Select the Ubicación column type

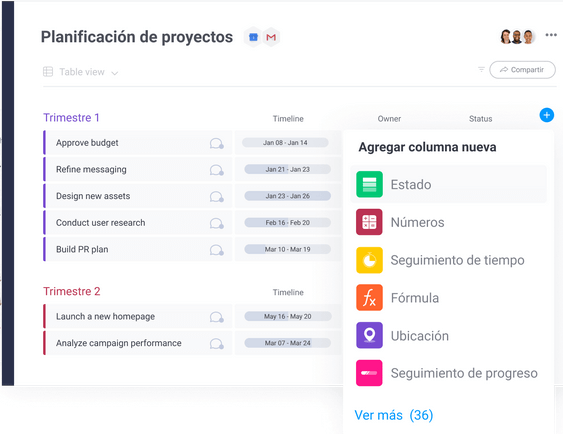pyautogui.click(x=448, y=335)
